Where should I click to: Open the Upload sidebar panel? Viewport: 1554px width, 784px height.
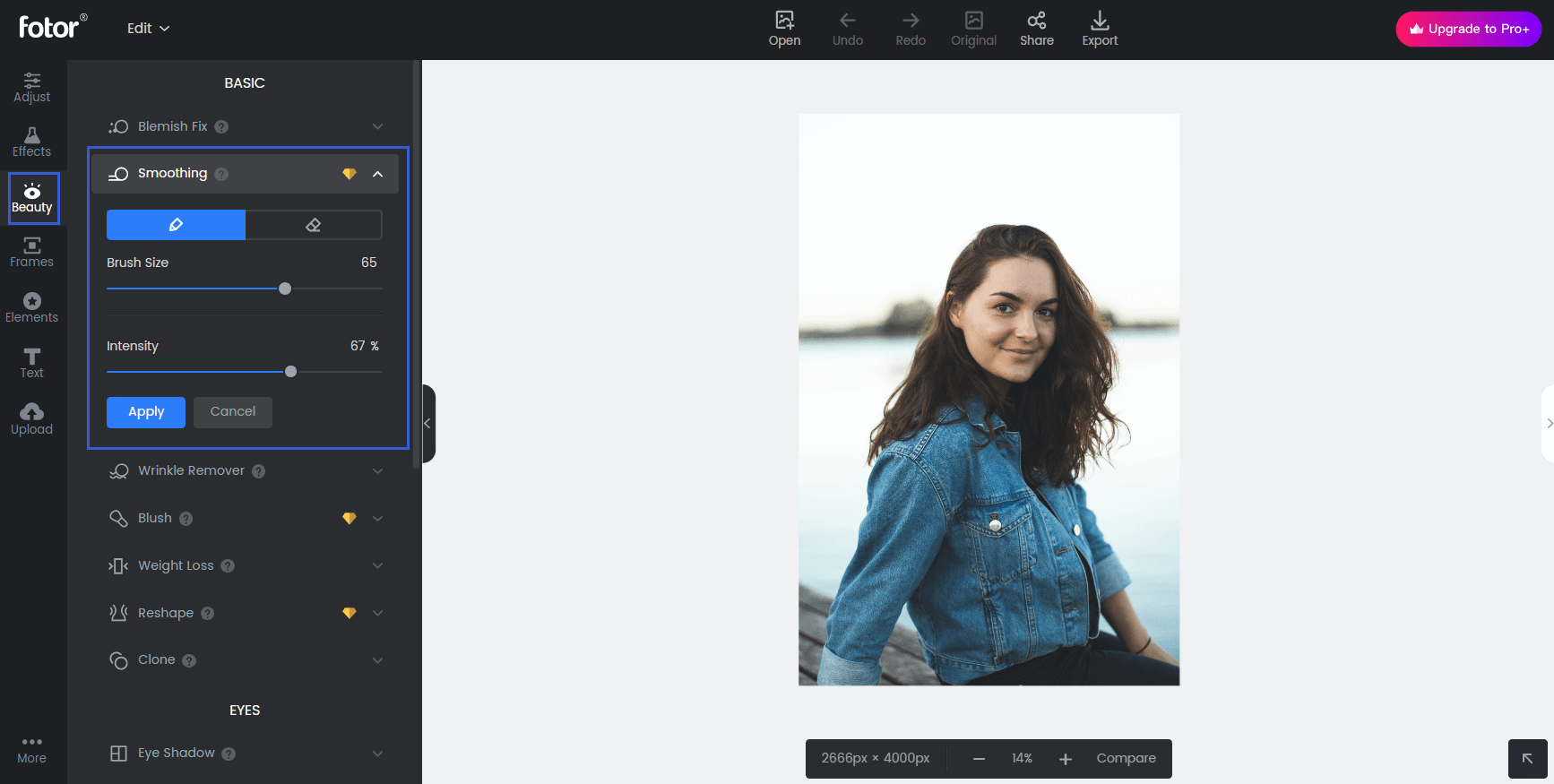click(x=31, y=419)
